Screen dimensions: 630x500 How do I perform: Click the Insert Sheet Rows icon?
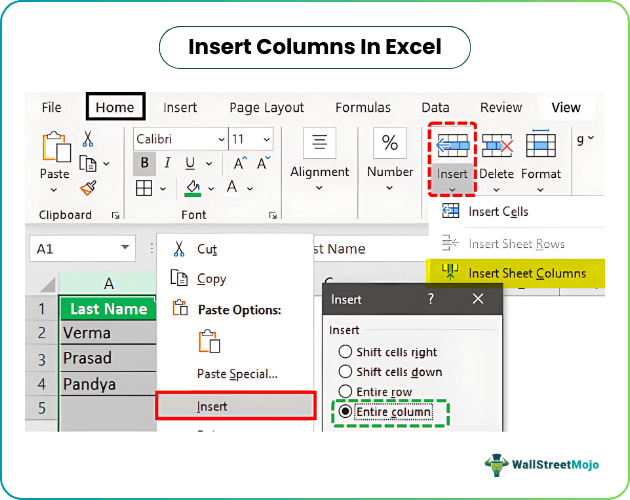(450, 243)
